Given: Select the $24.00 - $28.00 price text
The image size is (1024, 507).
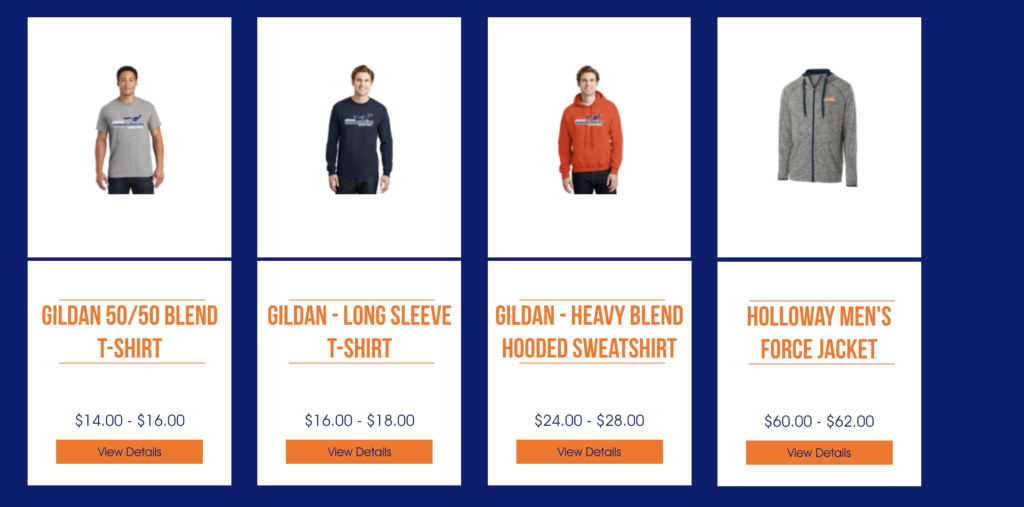Looking at the screenshot, I should (x=590, y=420).
